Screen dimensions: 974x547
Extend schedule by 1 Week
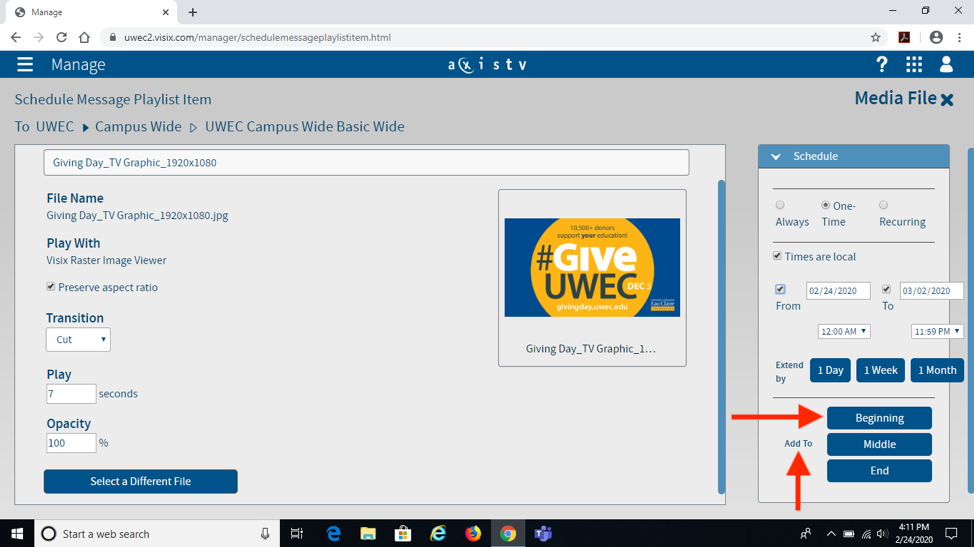[x=880, y=371]
